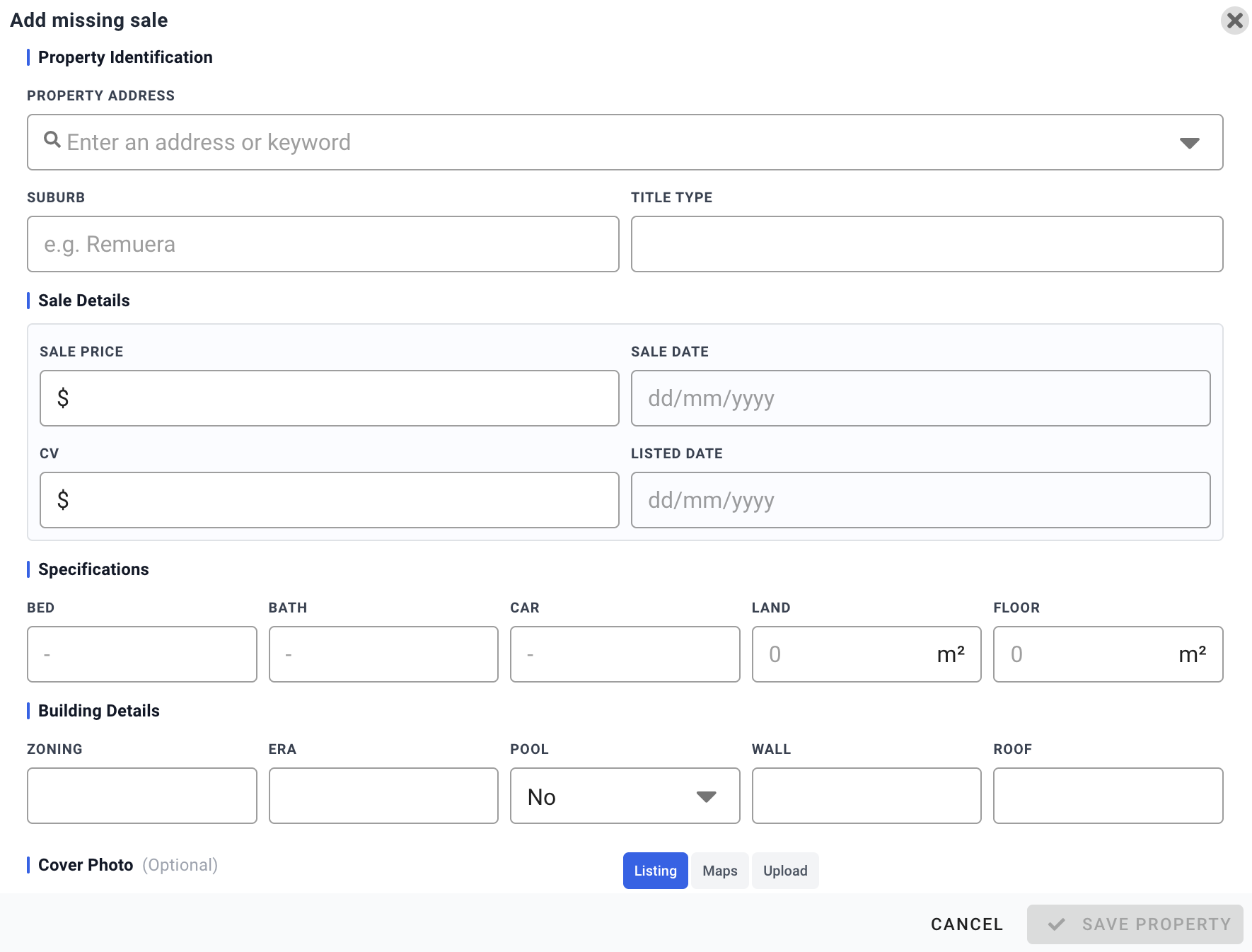Click the Bed count field
The image size is (1252, 952).
pyautogui.click(x=141, y=654)
